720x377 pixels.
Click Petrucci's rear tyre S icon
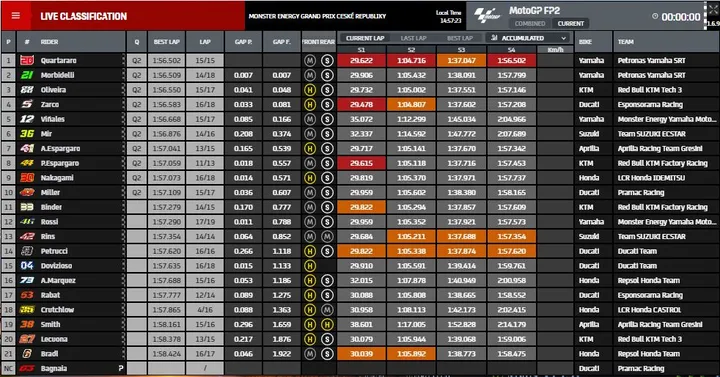[x=327, y=251]
